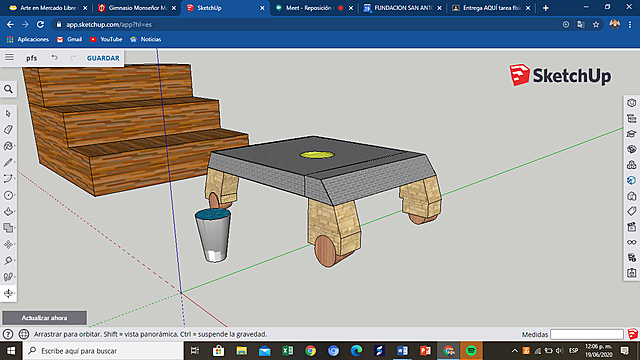Viewport: 640px width, 360px height.
Task: Click the GUARDAR save button
Action: click(103, 58)
